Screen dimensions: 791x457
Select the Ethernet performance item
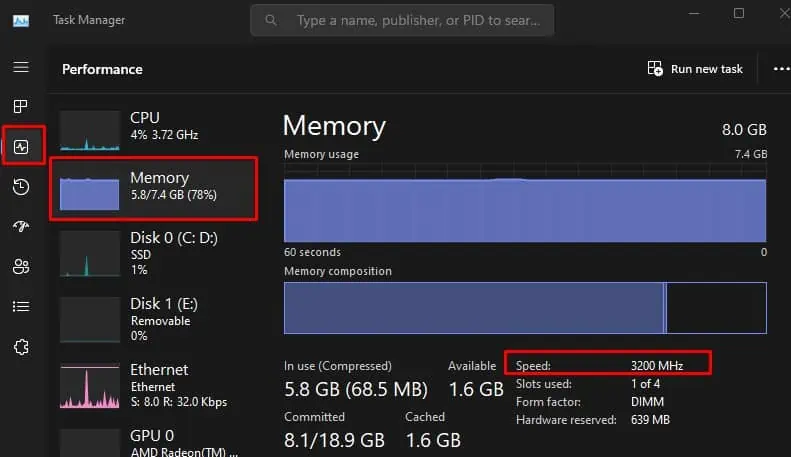coord(154,386)
